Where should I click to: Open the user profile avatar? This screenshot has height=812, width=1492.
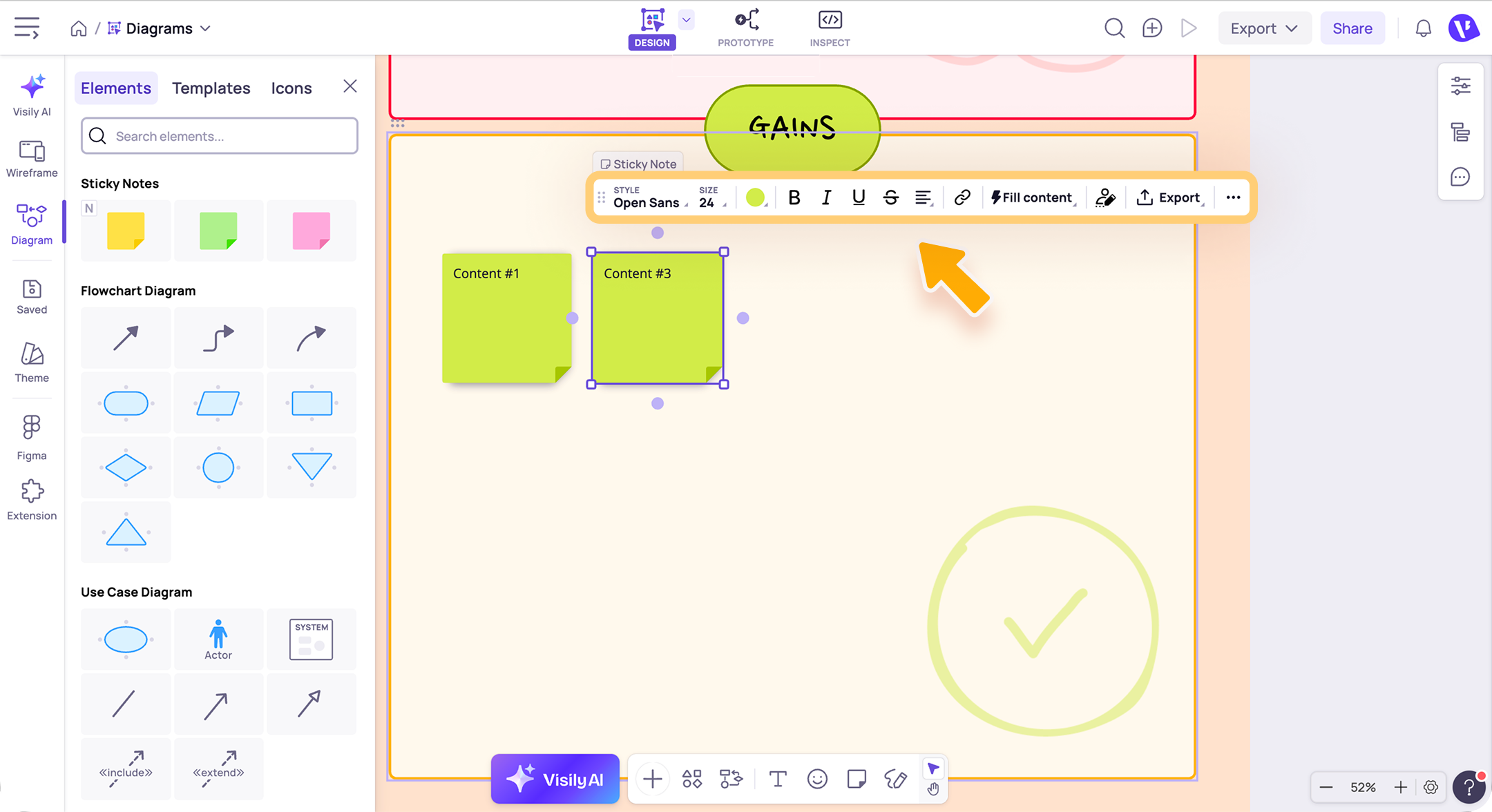1464,28
